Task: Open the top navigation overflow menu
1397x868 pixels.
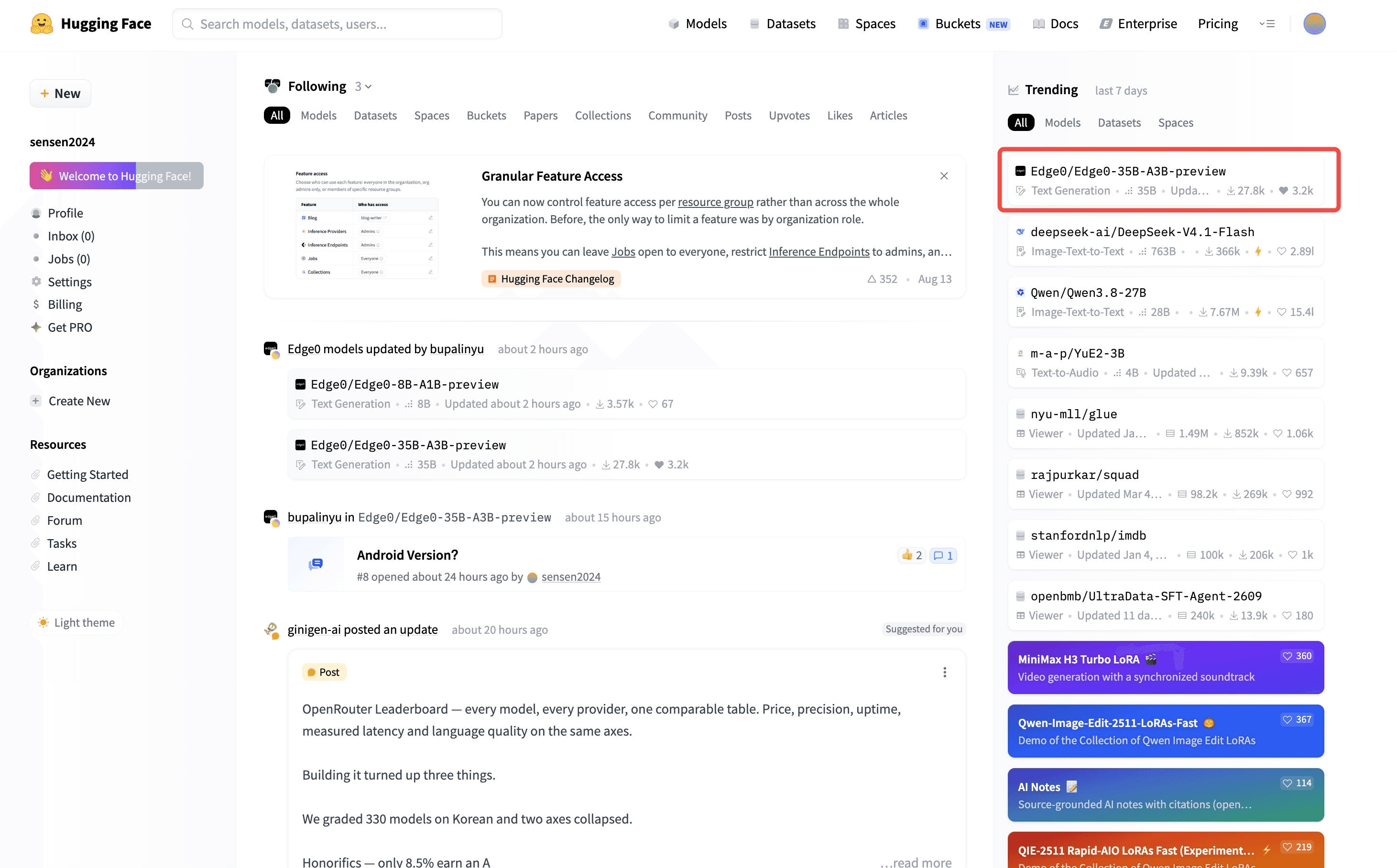Action: [x=1266, y=23]
